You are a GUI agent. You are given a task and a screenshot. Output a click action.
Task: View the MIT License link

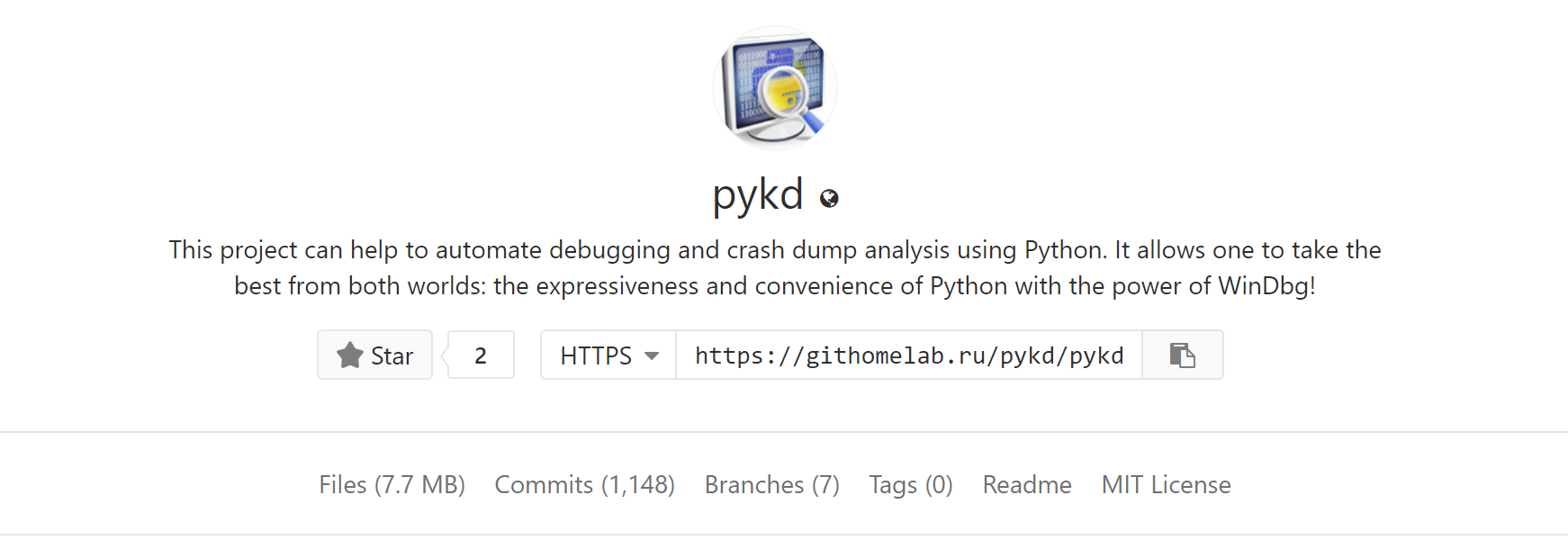pos(1166,484)
